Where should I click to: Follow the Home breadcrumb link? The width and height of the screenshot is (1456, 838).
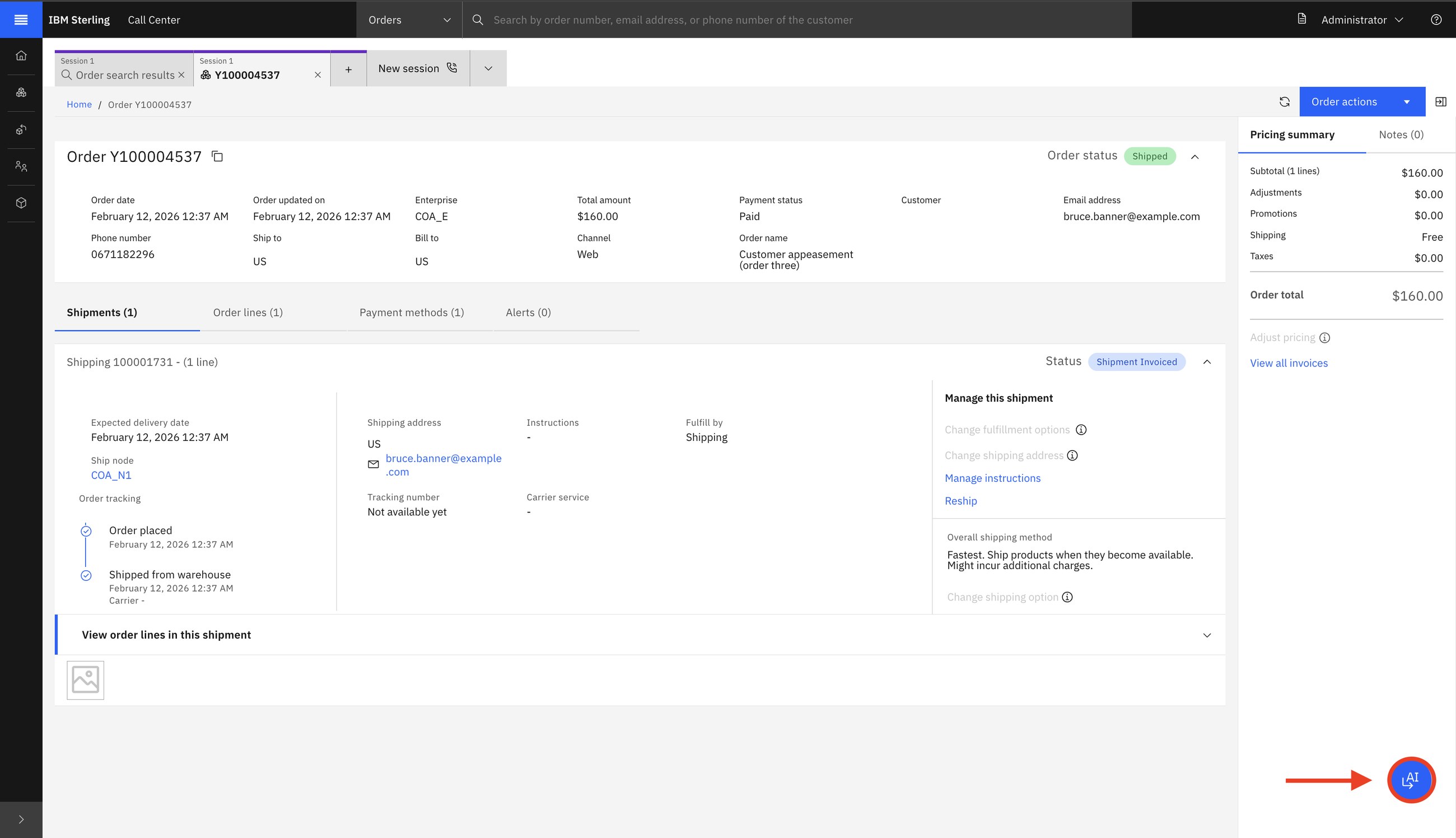point(79,104)
